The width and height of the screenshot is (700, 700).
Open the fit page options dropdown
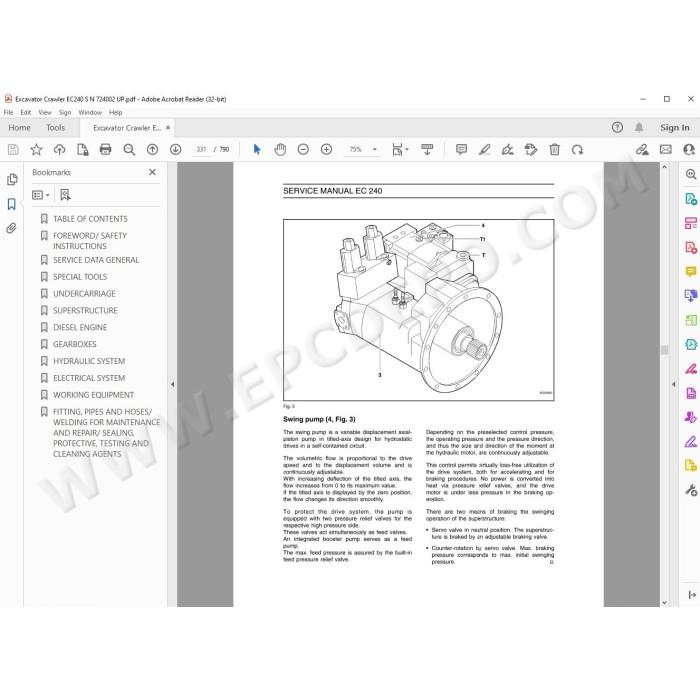coord(400,150)
